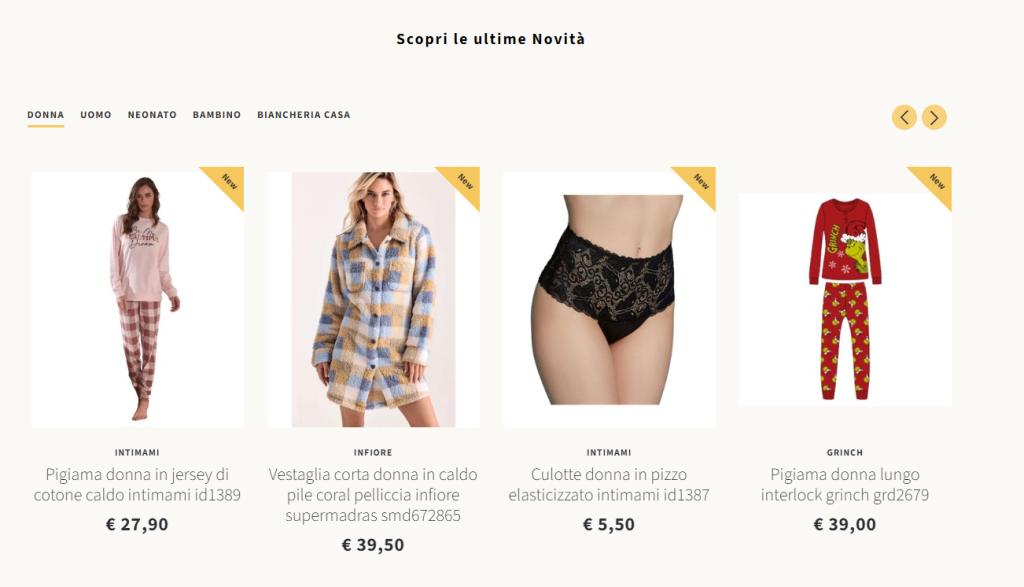View black lace culotte product image
Image resolution: width=1024 pixels, height=587 pixels.
click(x=609, y=300)
